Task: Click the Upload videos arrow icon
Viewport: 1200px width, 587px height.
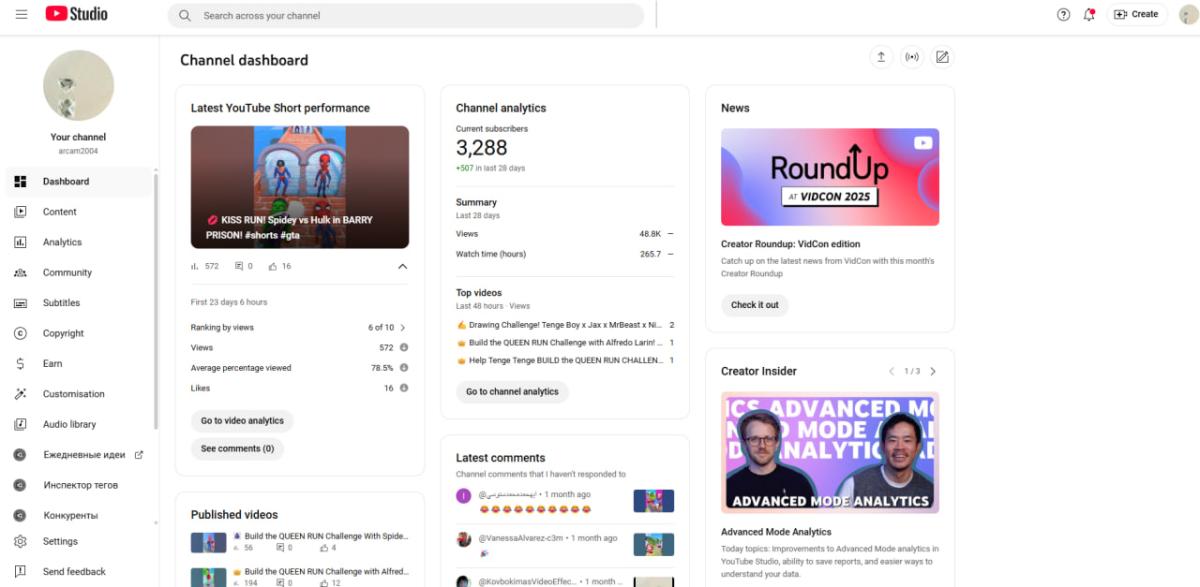Action: 881,57
